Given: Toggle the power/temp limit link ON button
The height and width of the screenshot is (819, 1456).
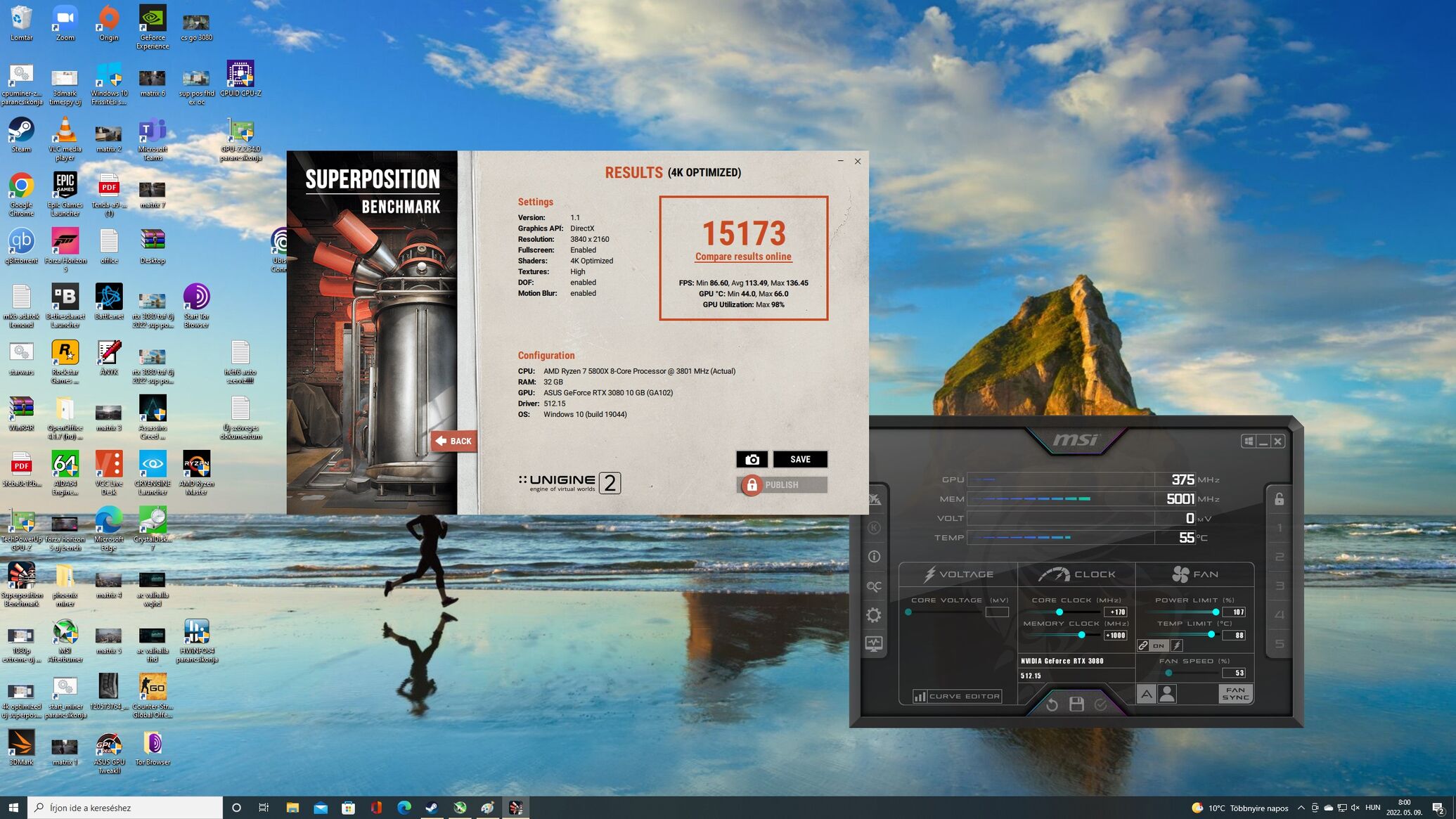Looking at the screenshot, I should (x=1158, y=645).
